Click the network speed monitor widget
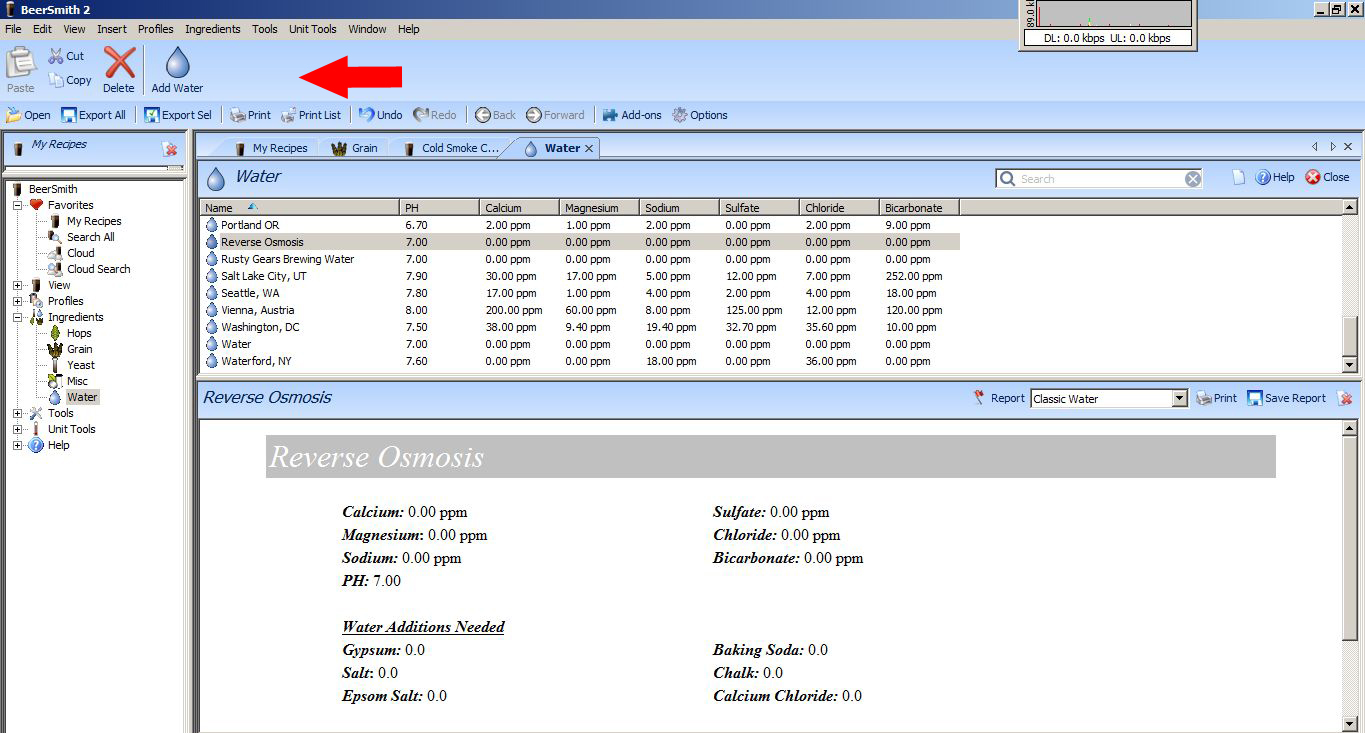This screenshot has height=733, width=1365. (1108, 24)
